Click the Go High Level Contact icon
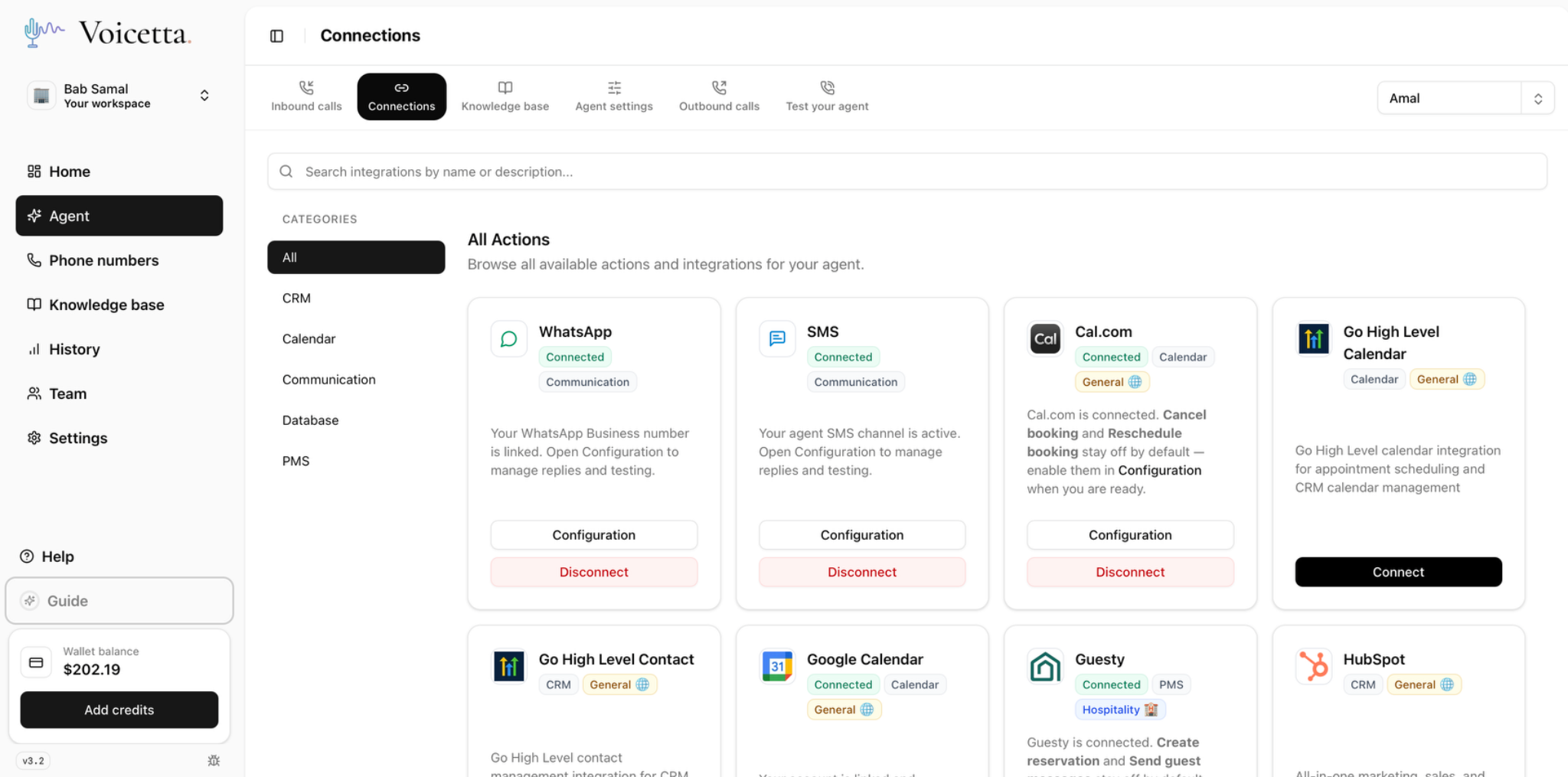Image resolution: width=1568 pixels, height=777 pixels. click(509, 667)
